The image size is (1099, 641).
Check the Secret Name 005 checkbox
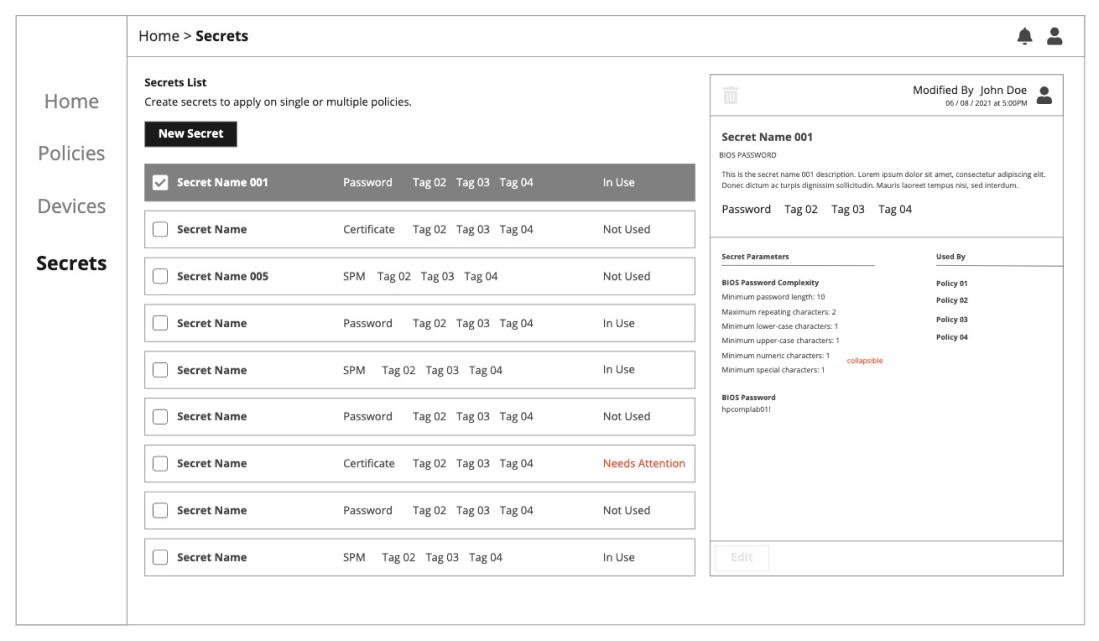pyautogui.click(x=160, y=276)
